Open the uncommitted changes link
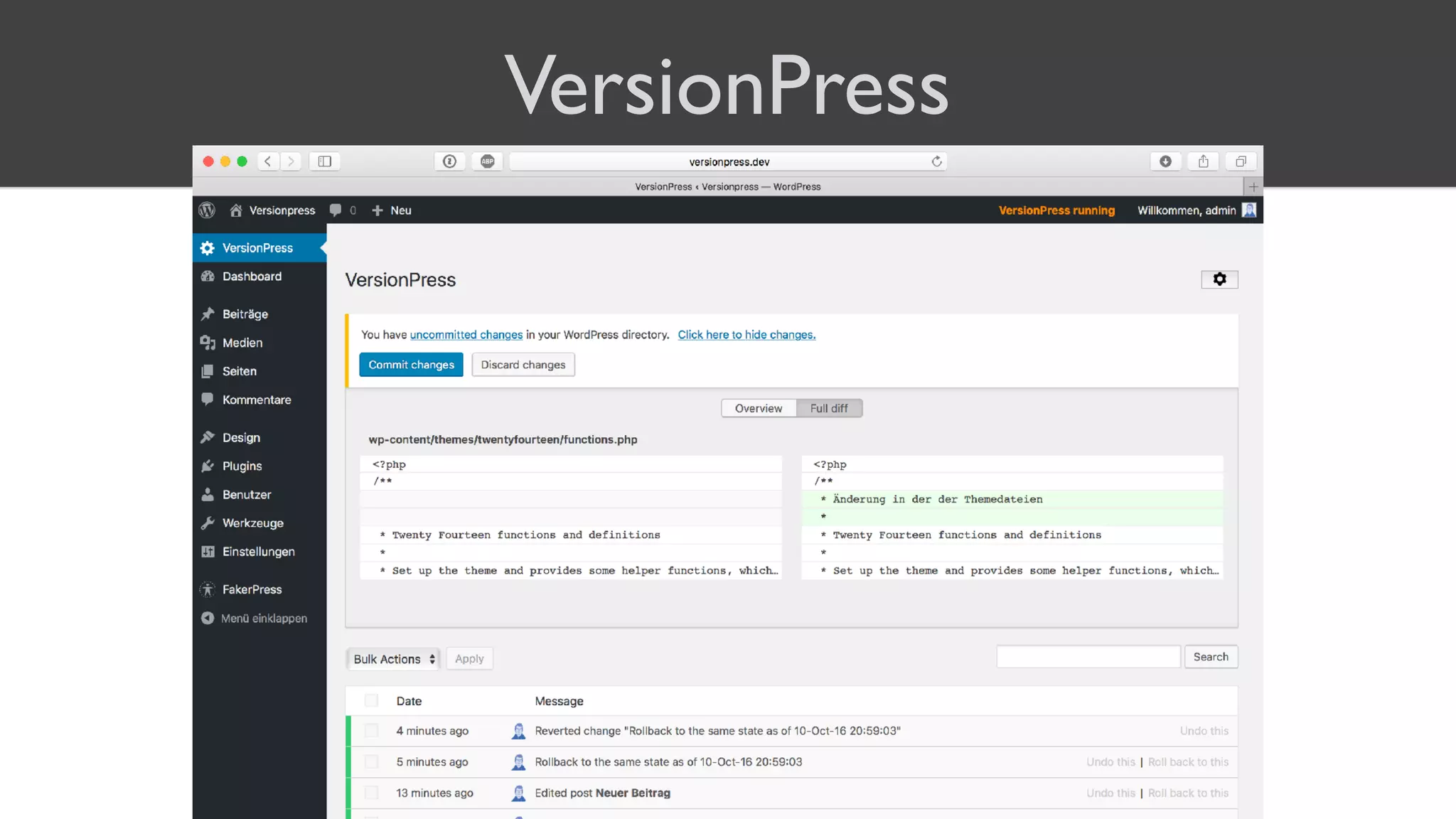 pyautogui.click(x=466, y=335)
